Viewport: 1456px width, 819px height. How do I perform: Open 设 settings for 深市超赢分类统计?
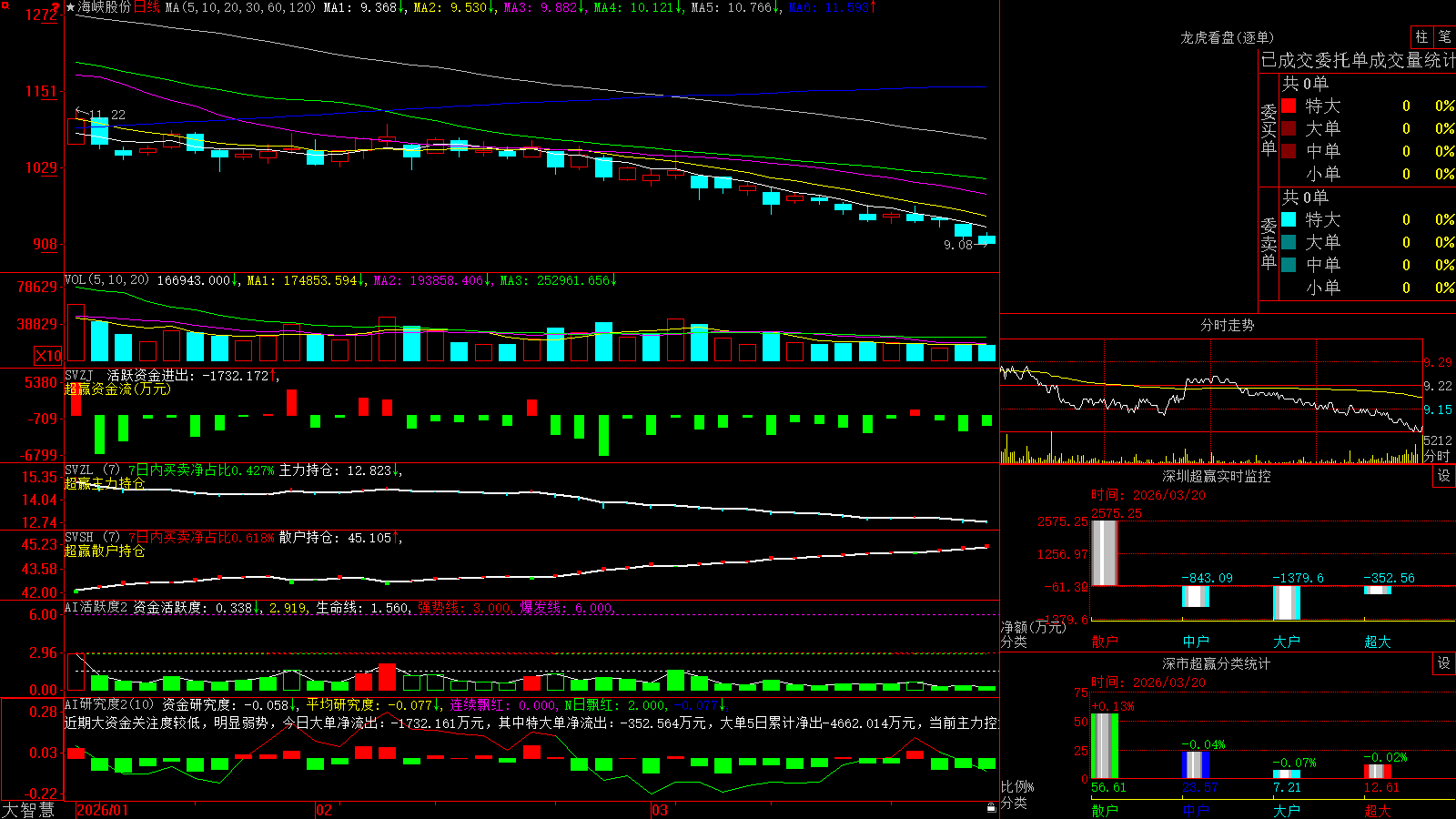[x=1444, y=663]
